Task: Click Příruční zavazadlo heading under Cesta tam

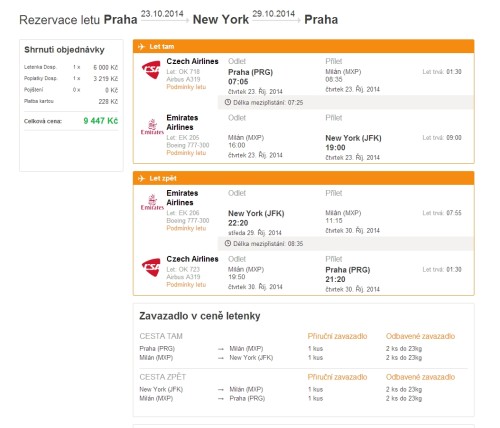Action: pyautogui.click(x=337, y=336)
